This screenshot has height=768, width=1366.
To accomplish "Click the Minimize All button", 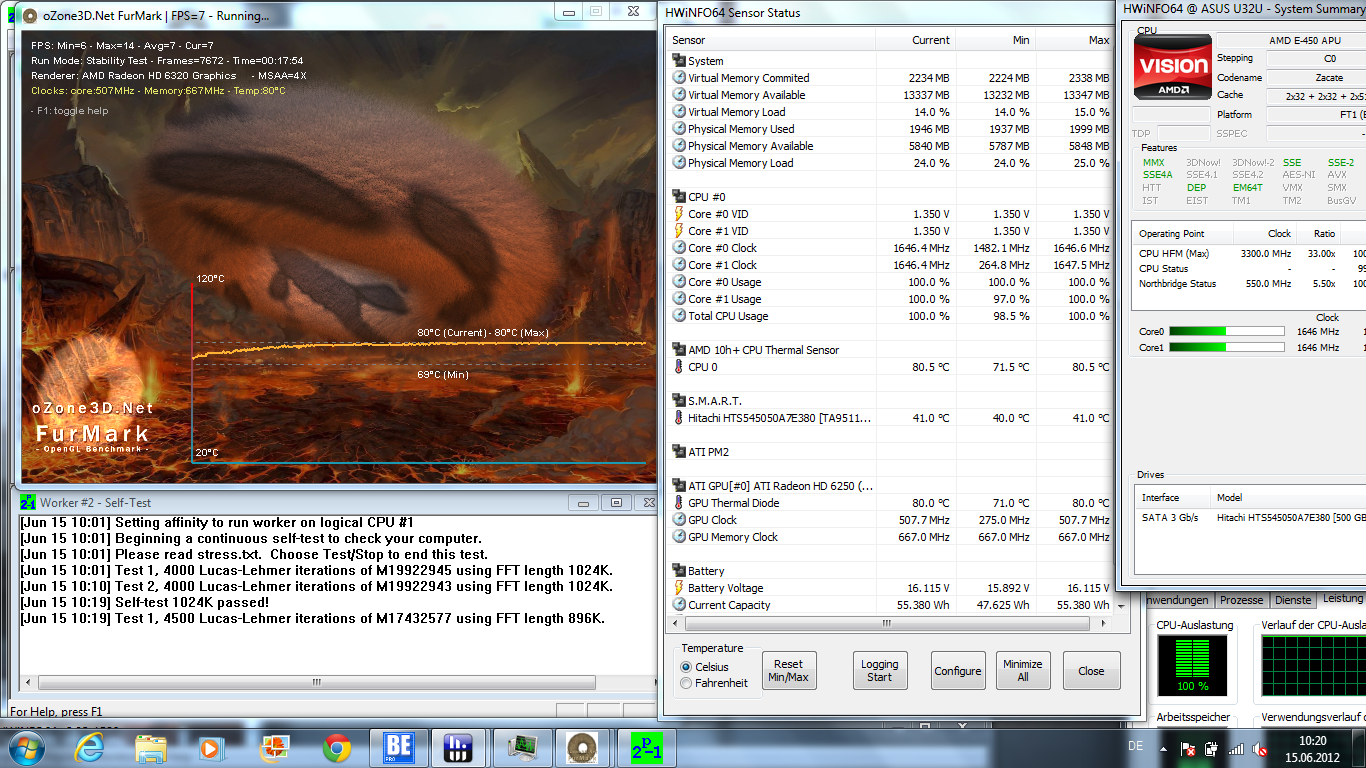I will pyautogui.click(x=1023, y=670).
